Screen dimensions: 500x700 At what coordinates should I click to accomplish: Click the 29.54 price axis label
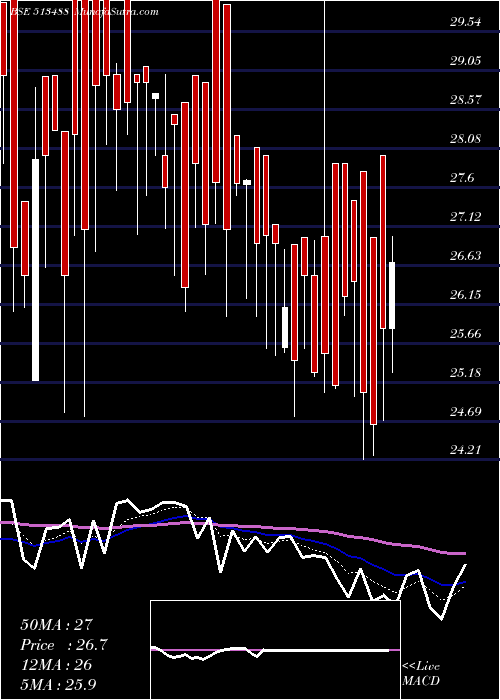click(x=466, y=21)
